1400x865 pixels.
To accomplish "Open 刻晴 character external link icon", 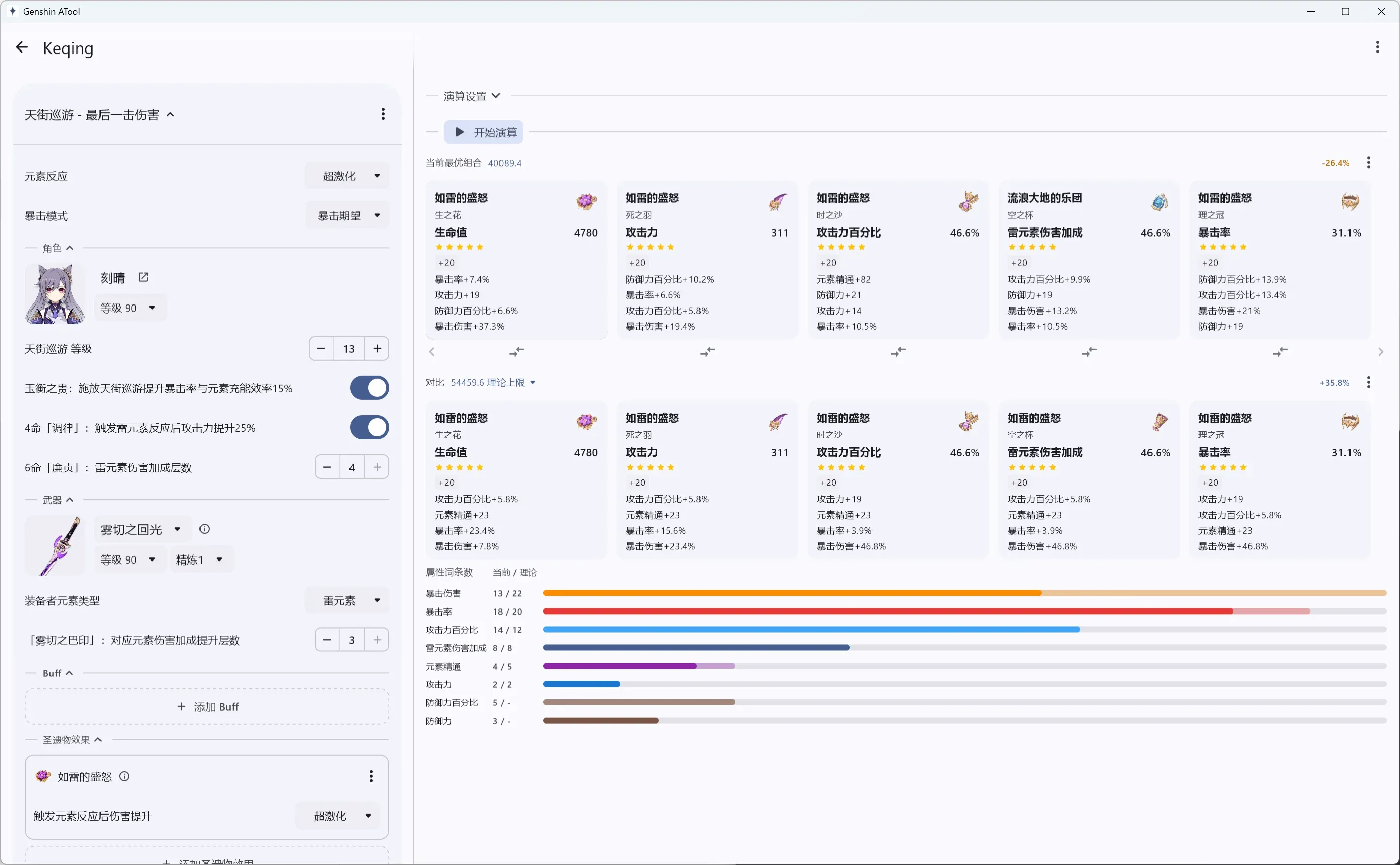I will tap(143, 277).
